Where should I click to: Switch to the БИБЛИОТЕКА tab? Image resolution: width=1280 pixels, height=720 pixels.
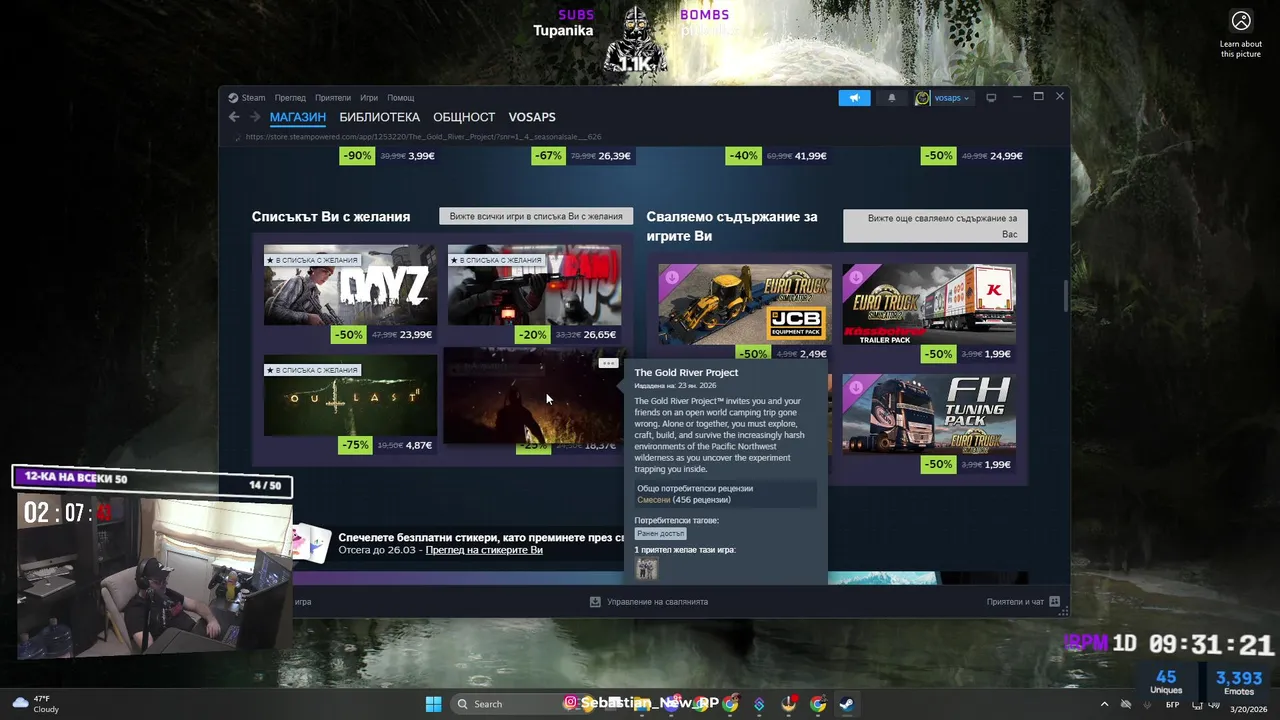380,117
